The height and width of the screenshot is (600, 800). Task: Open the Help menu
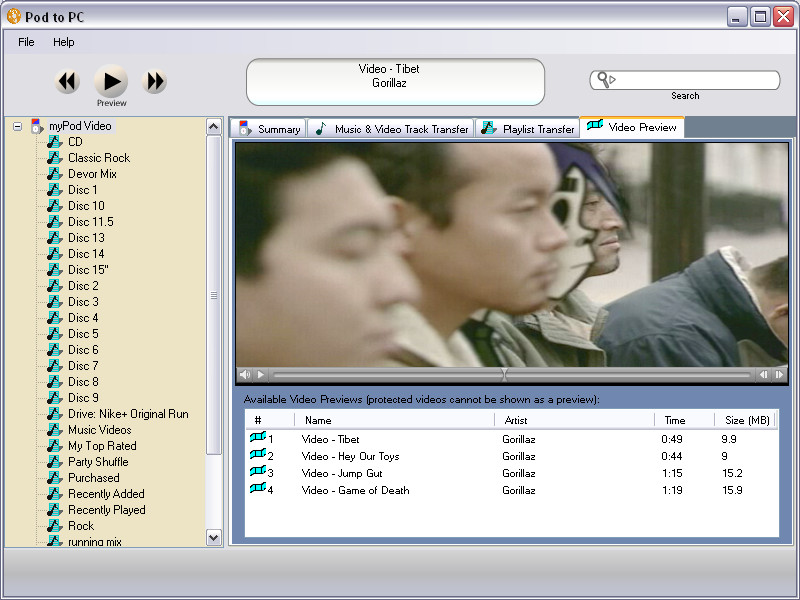[x=63, y=42]
